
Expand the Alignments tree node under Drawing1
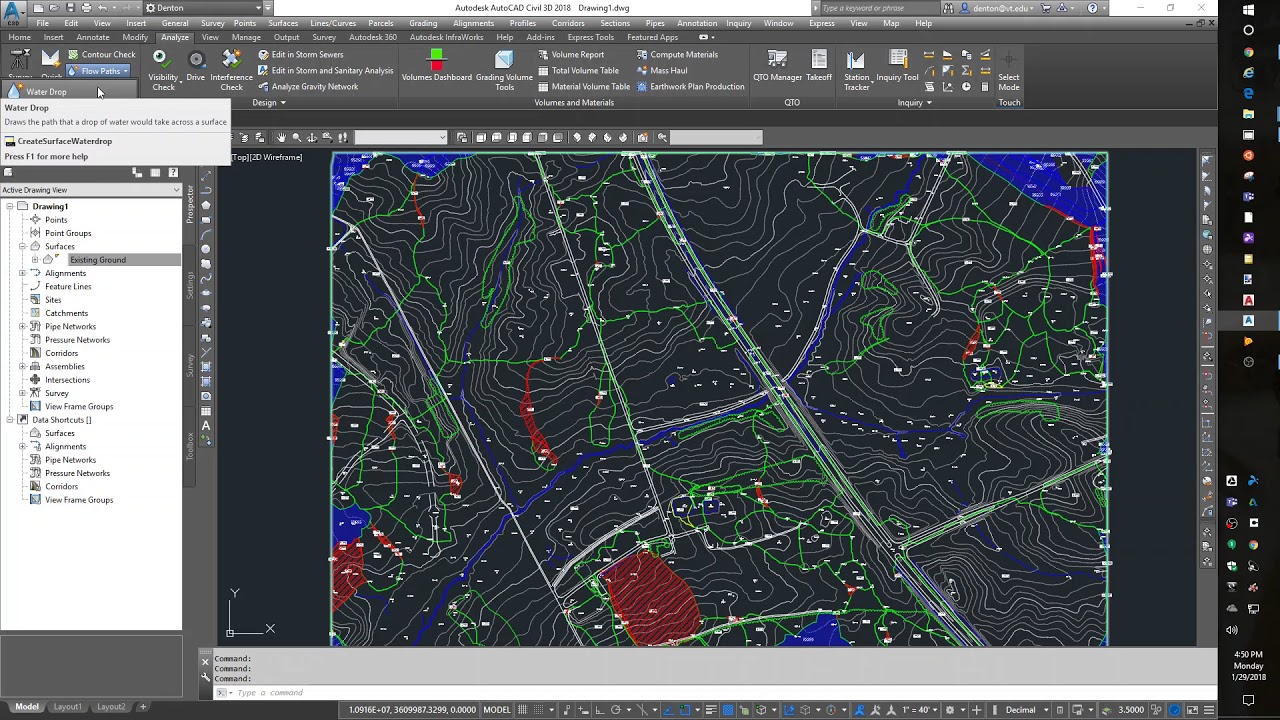[x=22, y=273]
